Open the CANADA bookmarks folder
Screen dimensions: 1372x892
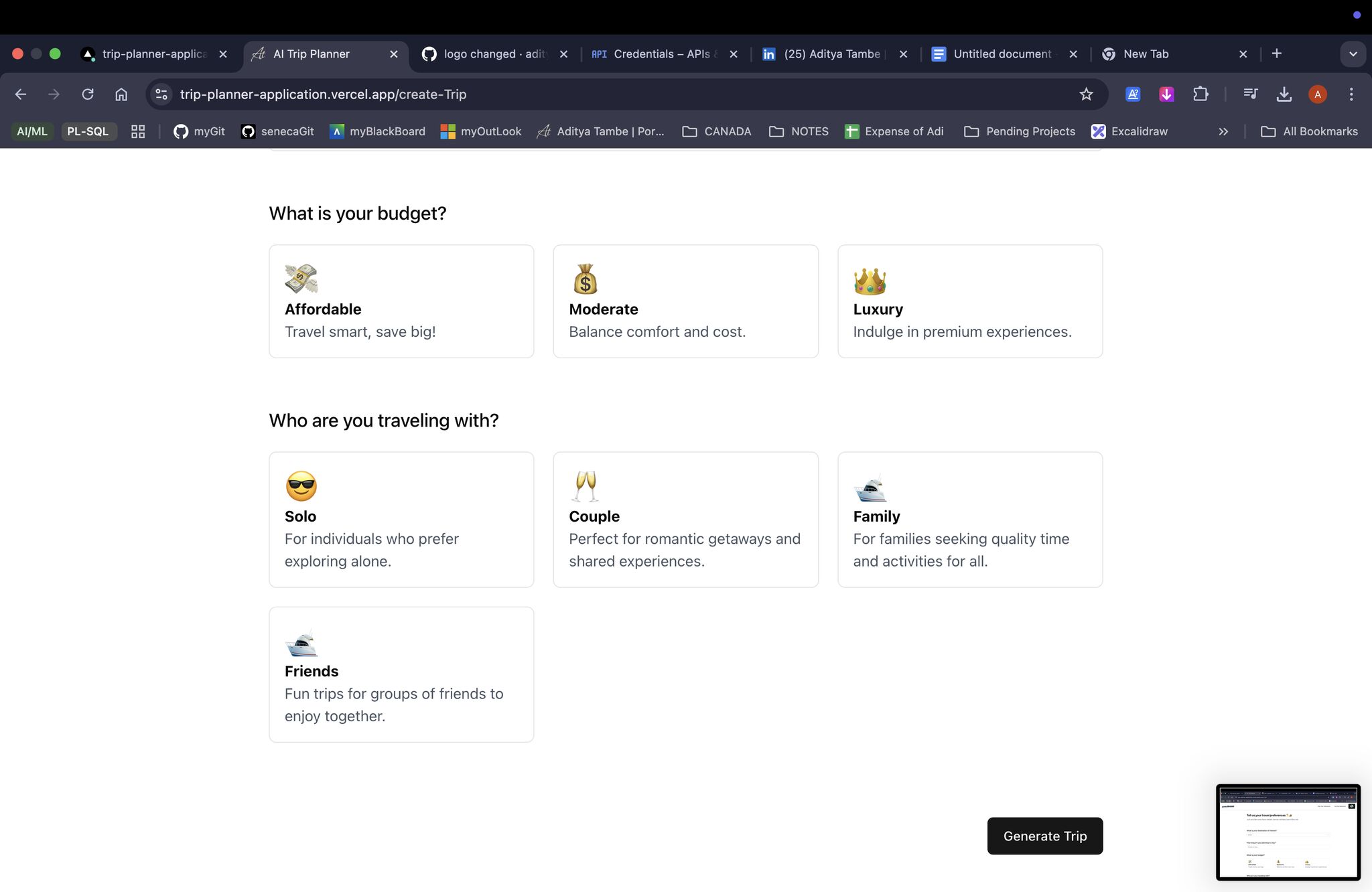tap(717, 132)
